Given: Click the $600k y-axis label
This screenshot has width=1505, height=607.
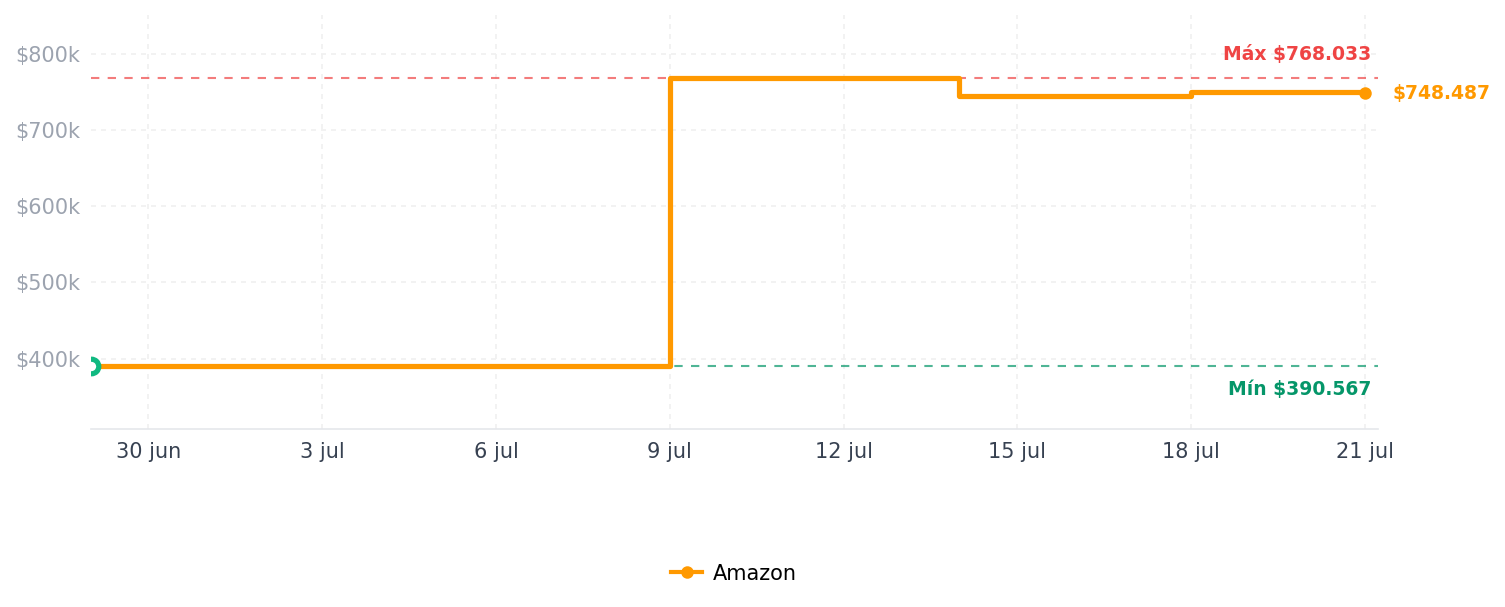Looking at the screenshot, I should click(47, 207).
